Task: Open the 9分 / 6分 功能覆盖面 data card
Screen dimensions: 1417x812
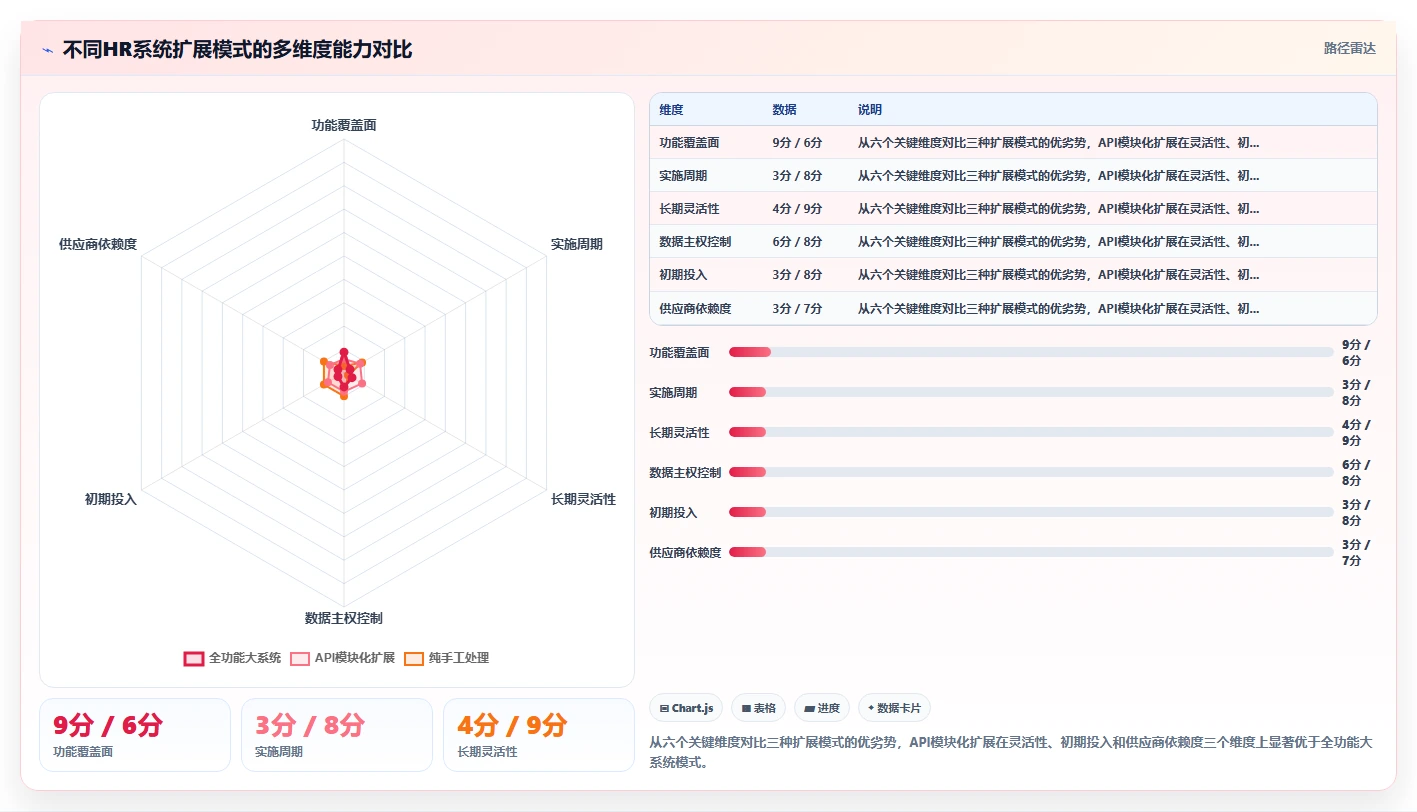Action: point(135,735)
